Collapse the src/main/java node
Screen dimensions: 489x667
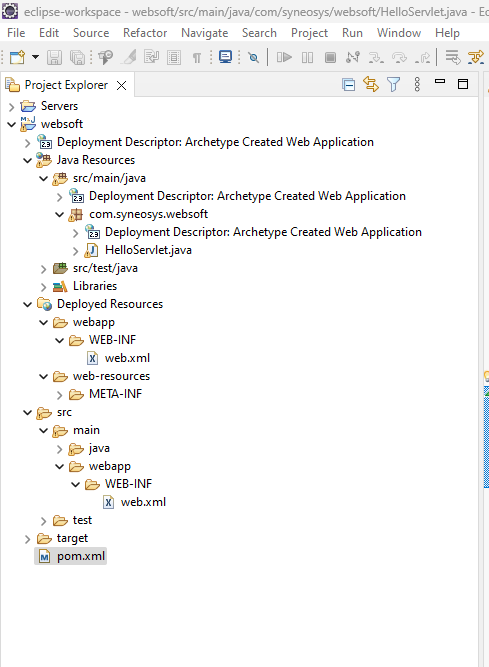click(43, 178)
